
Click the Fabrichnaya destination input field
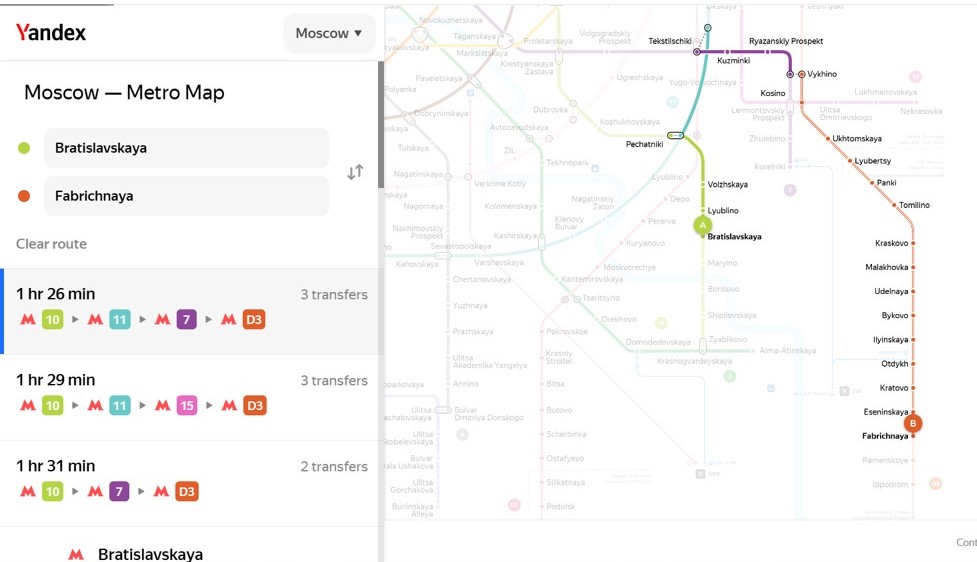[x=186, y=196]
